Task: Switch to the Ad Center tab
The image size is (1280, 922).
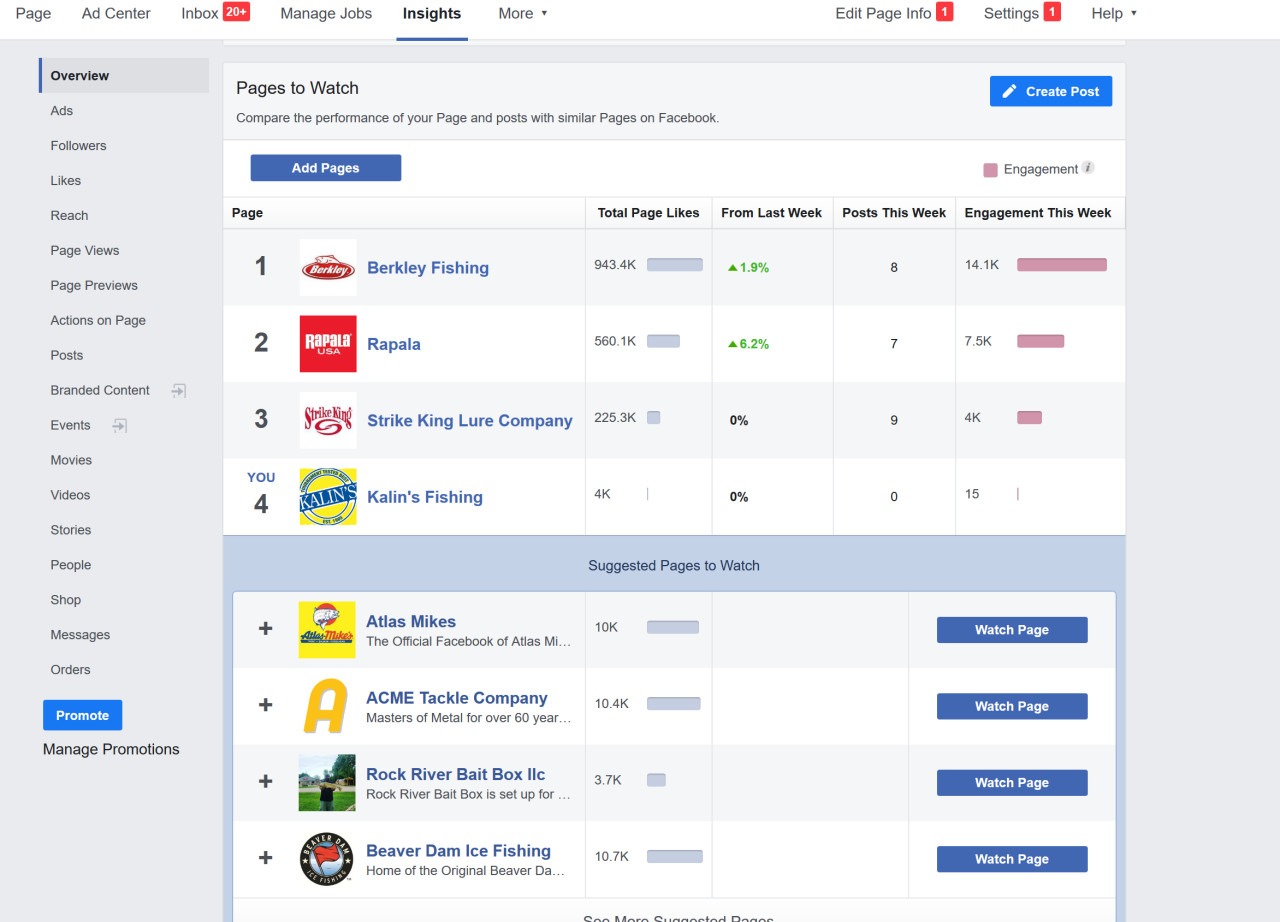Action: (116, 14)
